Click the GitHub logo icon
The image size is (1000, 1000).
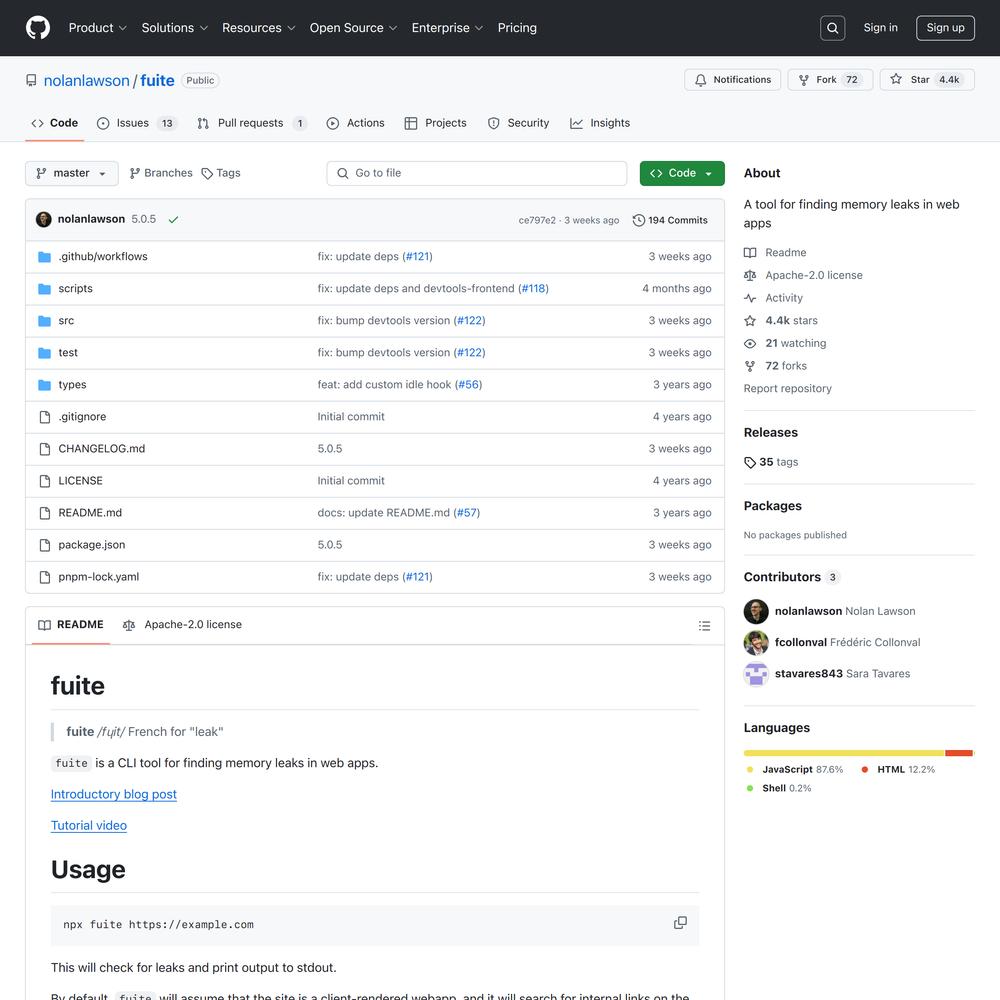point(38,28)
